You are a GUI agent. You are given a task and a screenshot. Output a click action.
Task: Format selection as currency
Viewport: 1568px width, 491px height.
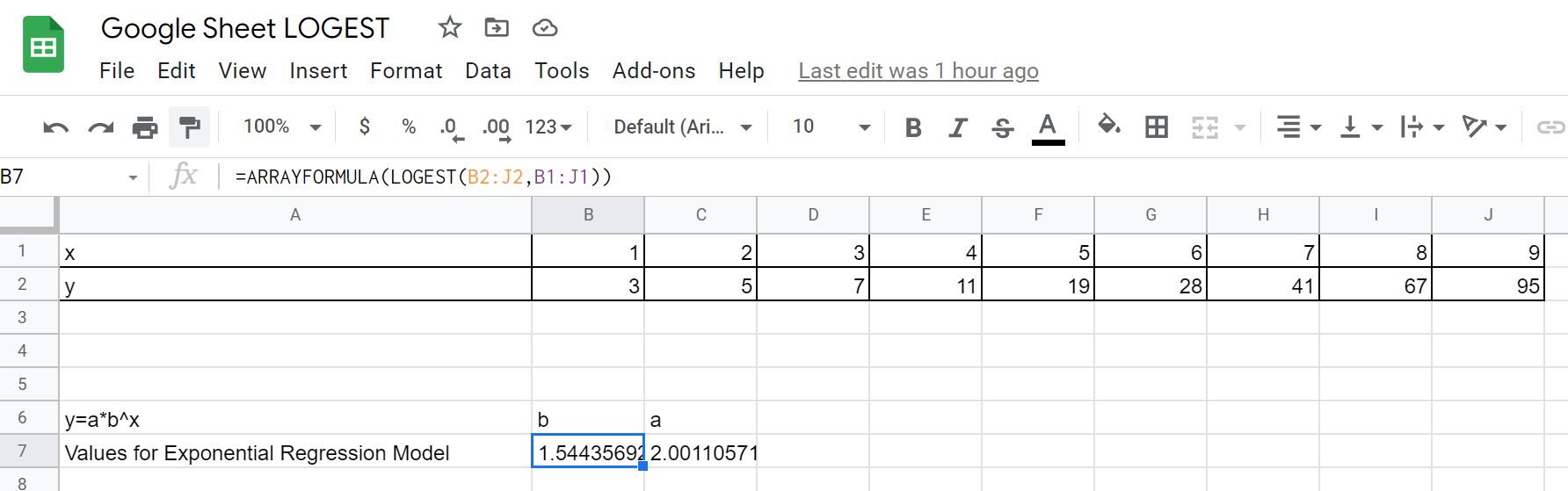coord(365,126)
